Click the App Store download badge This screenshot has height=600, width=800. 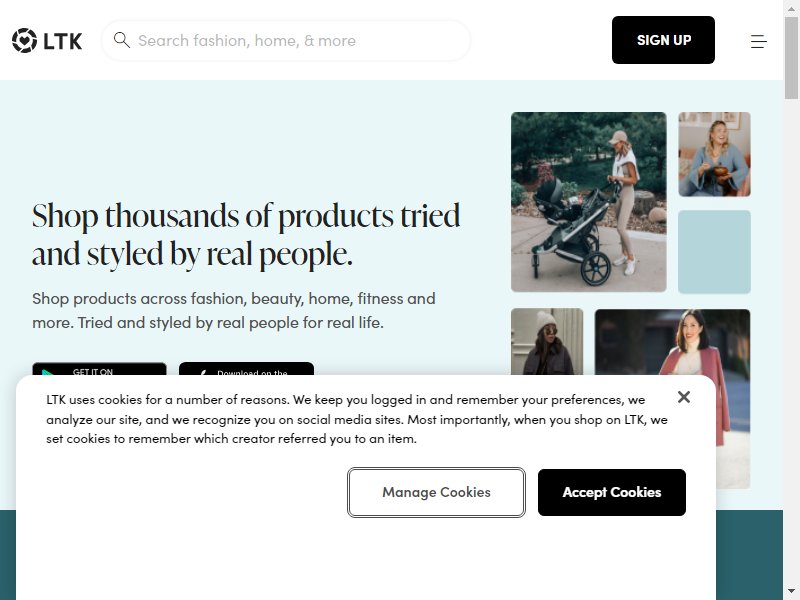click(x=246, y=369)
